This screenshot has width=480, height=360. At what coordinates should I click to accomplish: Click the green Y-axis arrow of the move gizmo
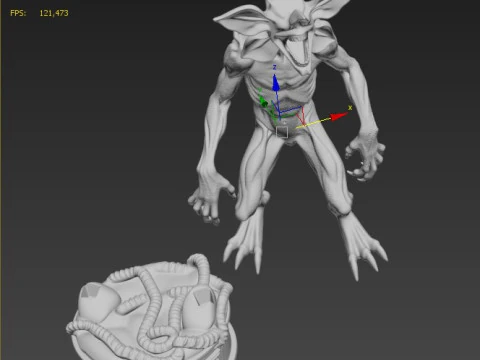(x=263, y=102)
